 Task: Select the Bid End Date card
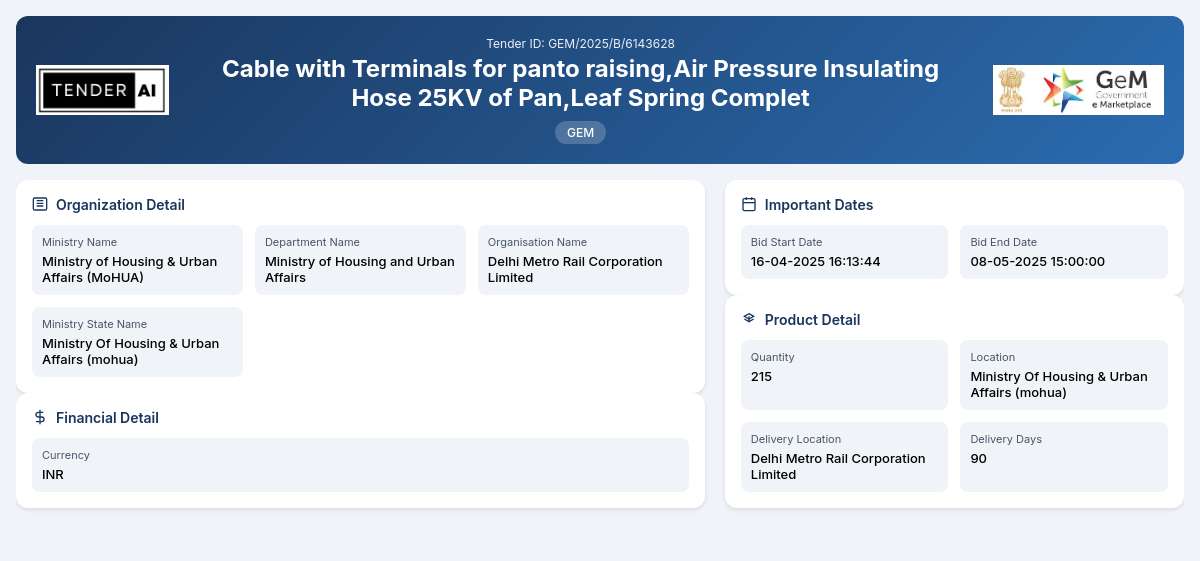[1064, 252]
